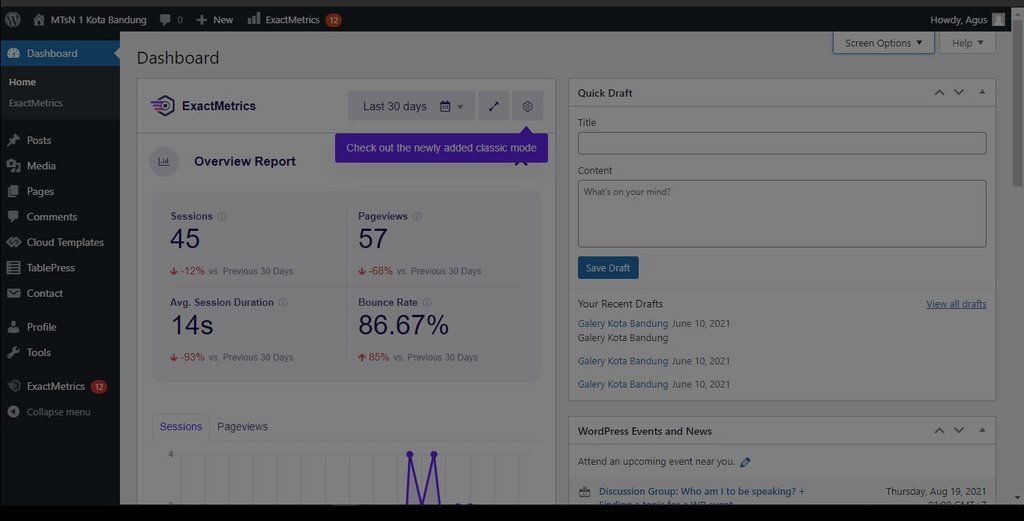
Task: Click the Sessions value 45
Action: click(x=185, y=239)
